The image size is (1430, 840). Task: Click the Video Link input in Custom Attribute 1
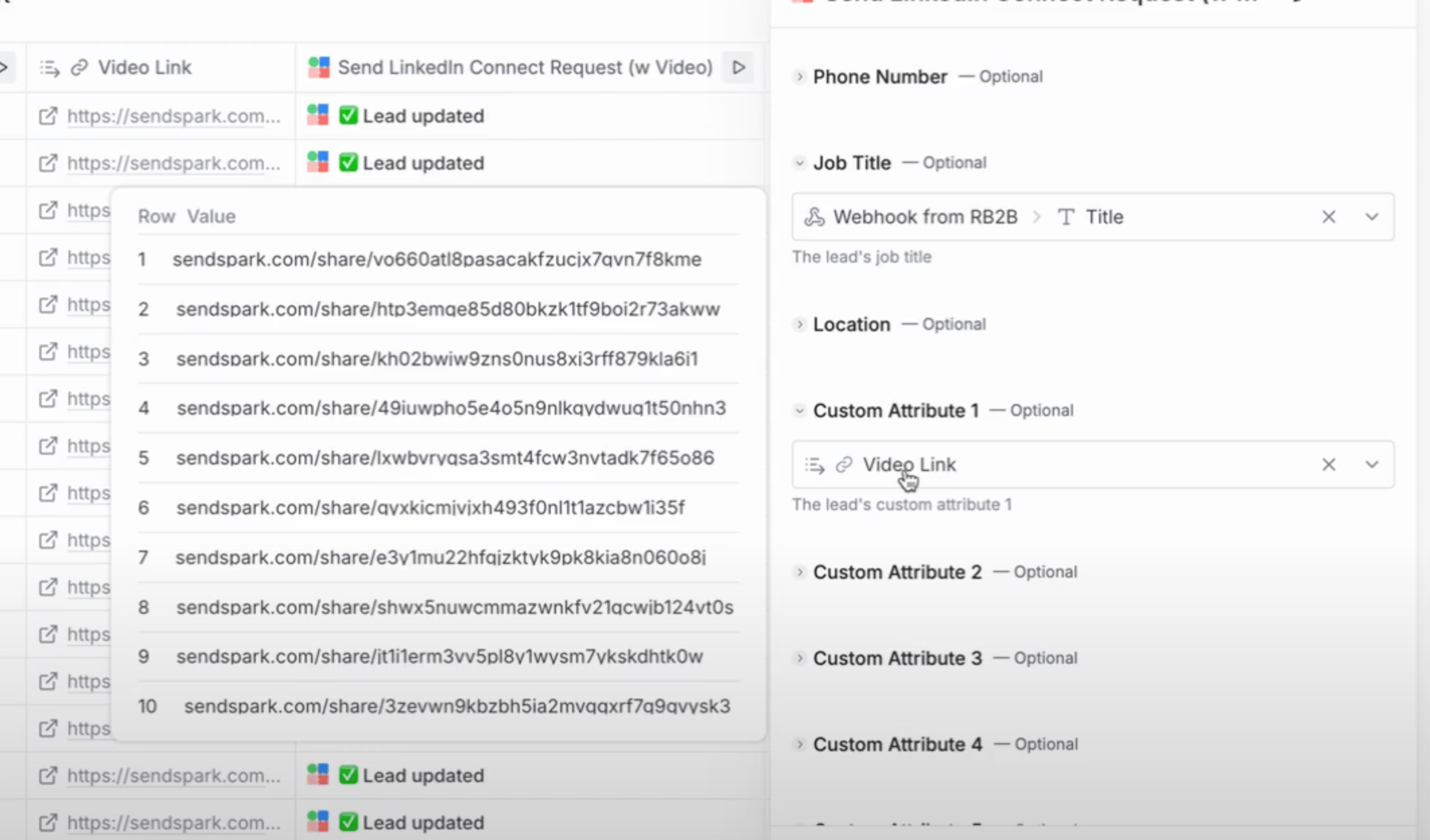tap(1093, 464)
